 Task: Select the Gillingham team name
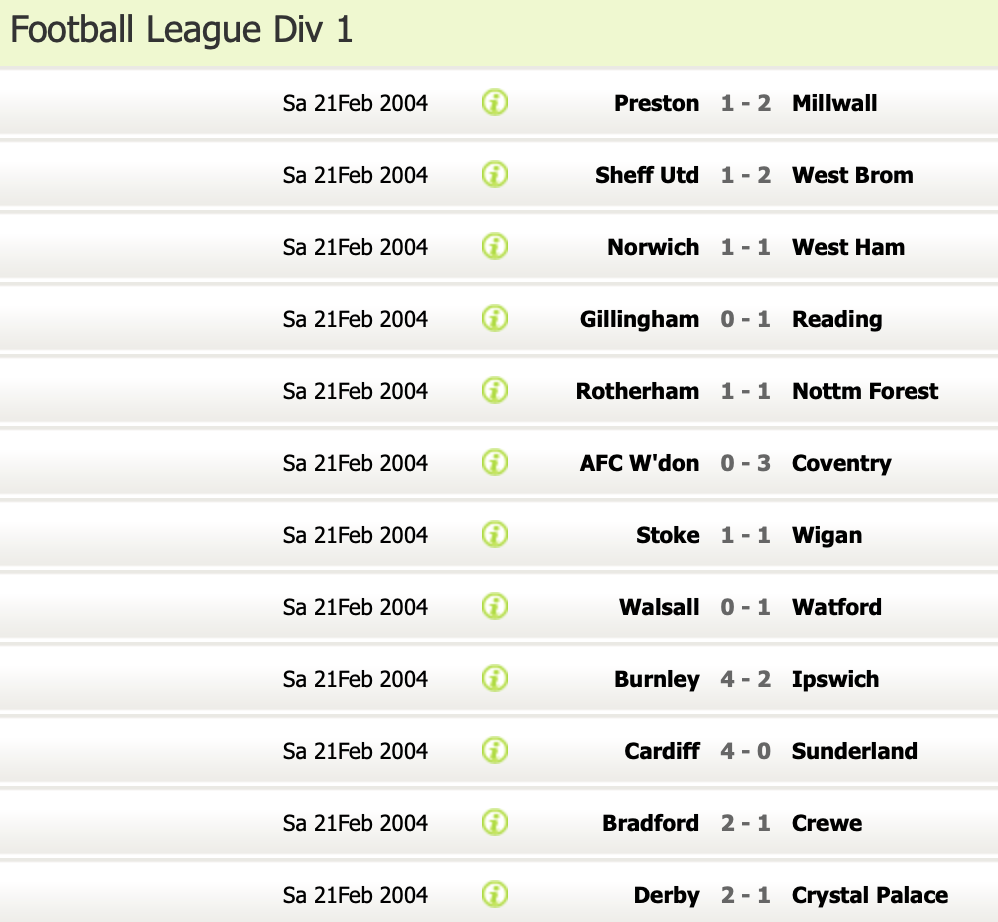click(x=639, y=319)
